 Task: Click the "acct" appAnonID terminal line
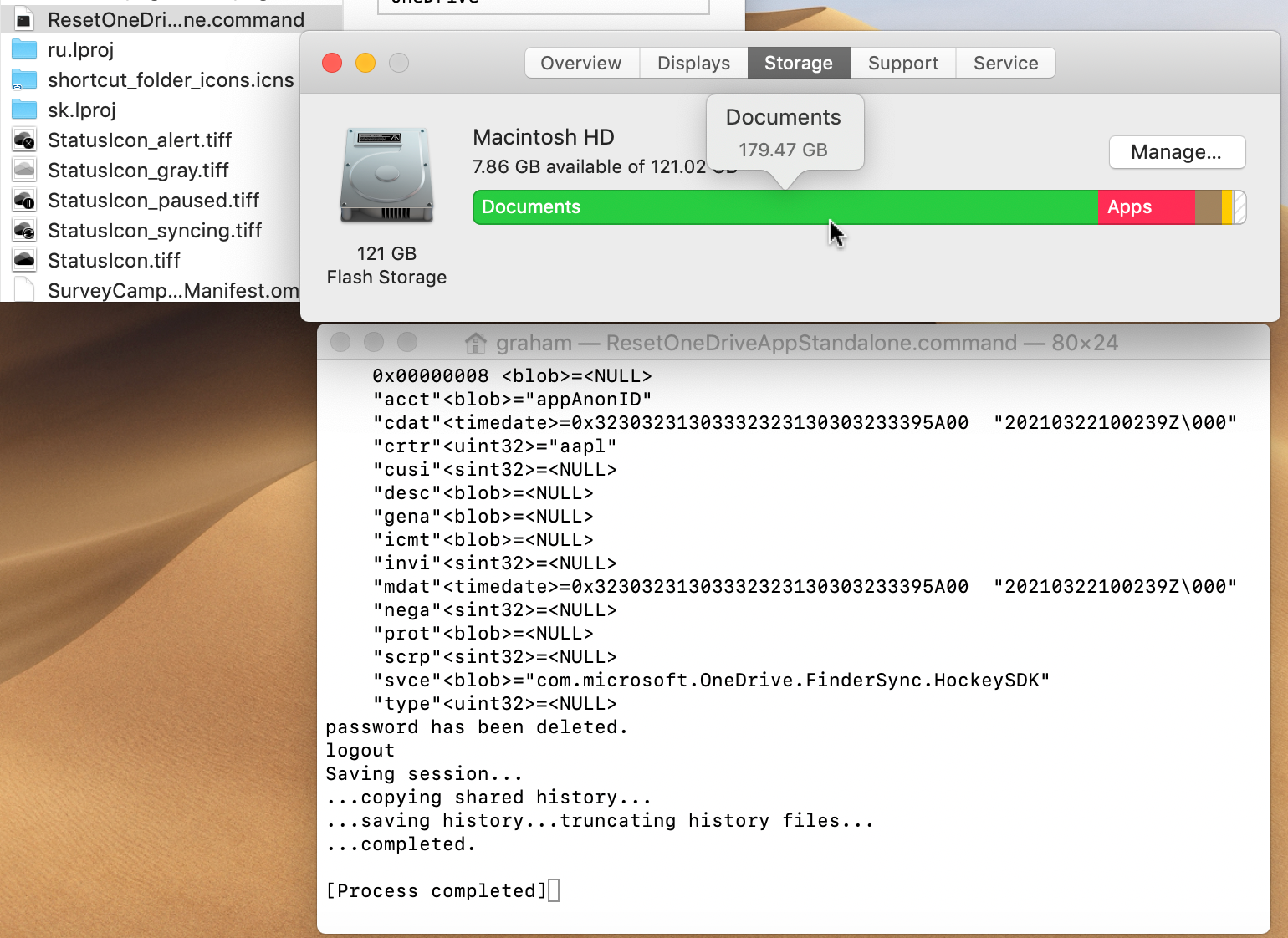click(512, 400)
